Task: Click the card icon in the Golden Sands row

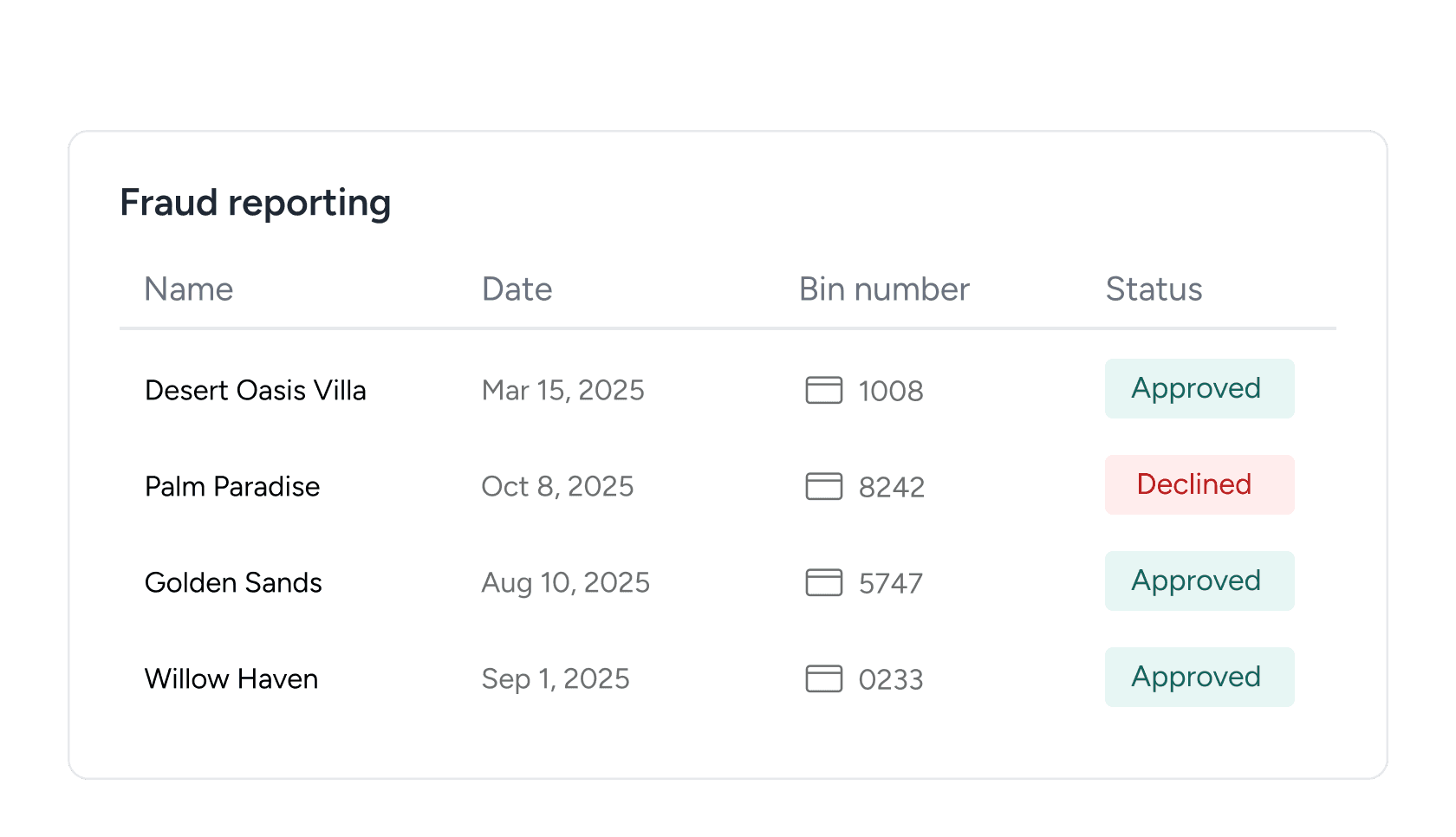Action: point(823,583)
